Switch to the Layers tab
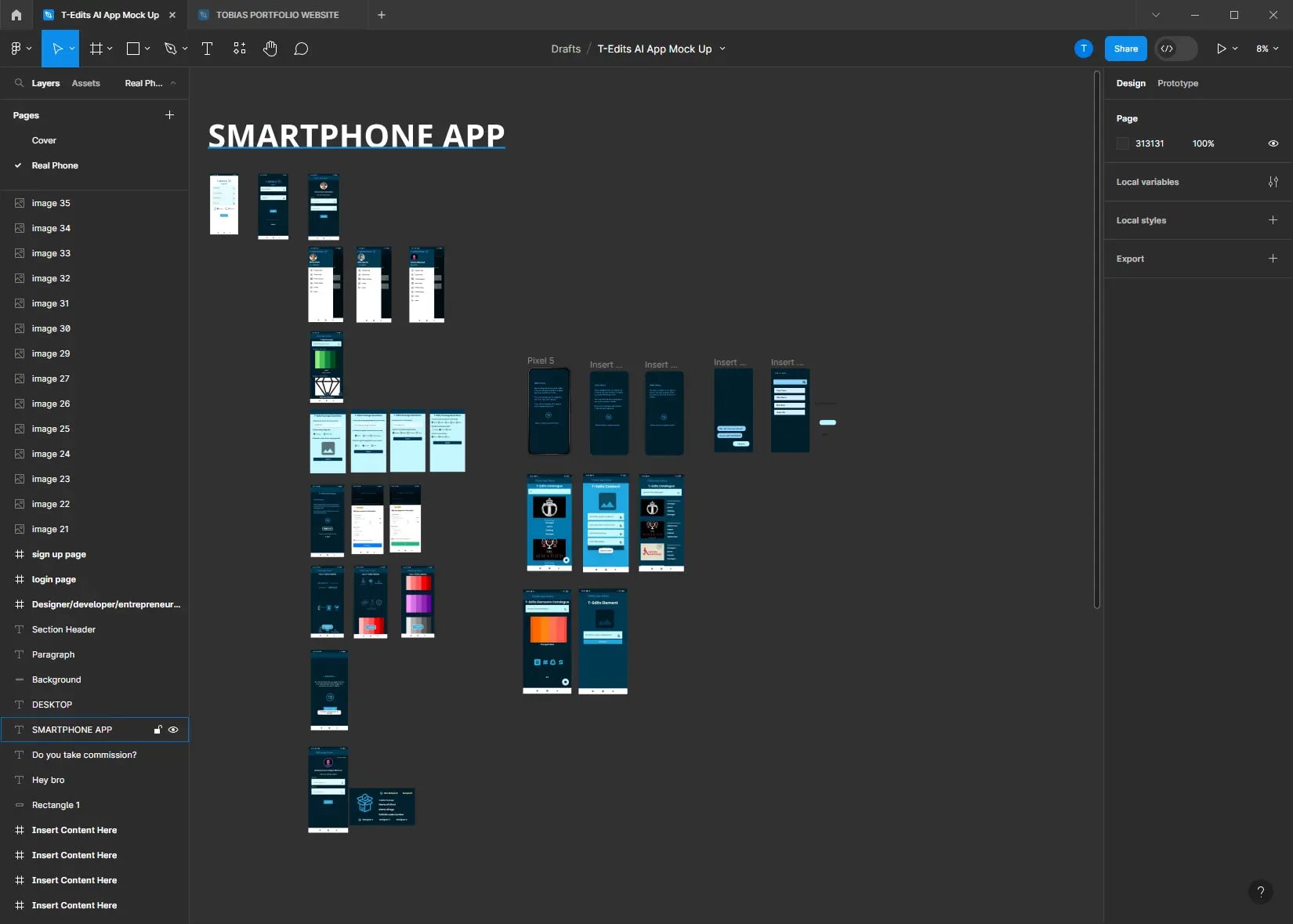The image size is (1293, 924). [x=45, y=83]
